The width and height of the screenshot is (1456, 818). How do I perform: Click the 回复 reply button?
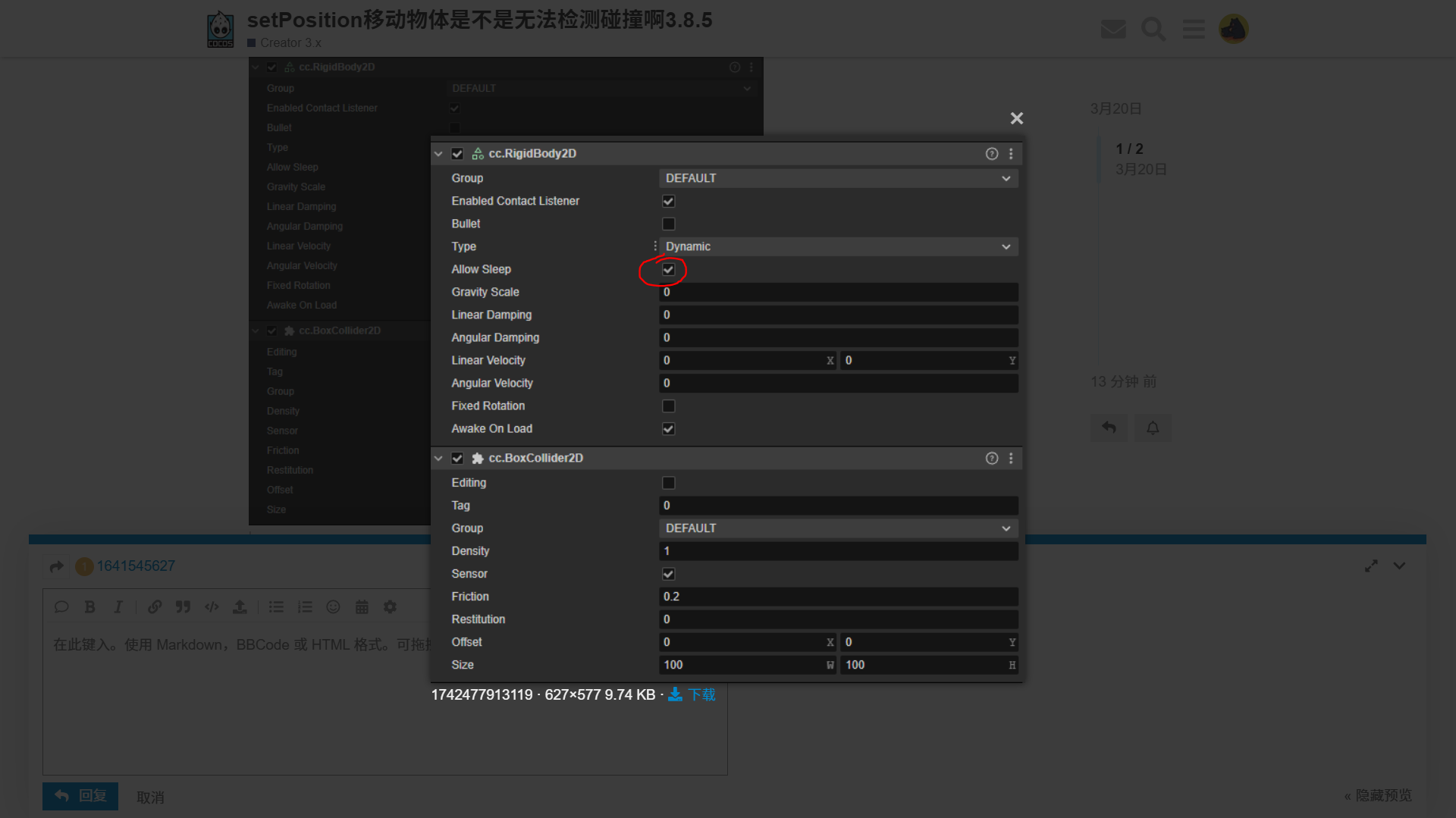(x=80, y=796)
